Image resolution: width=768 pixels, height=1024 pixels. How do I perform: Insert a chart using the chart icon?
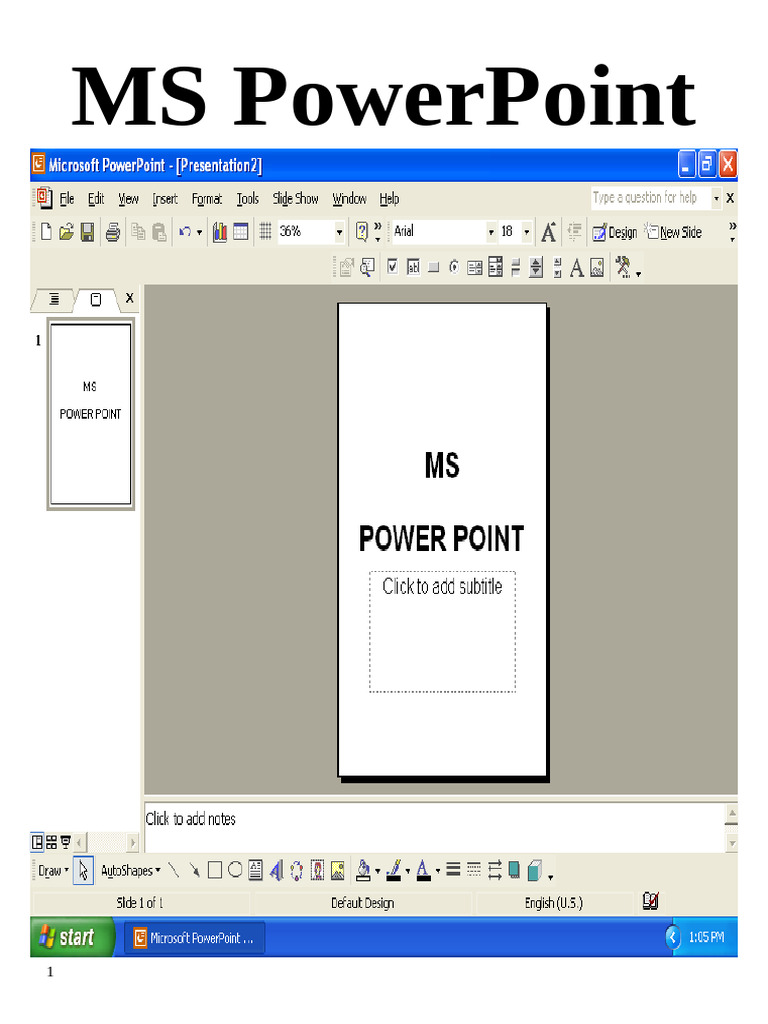[x=219, y=232]
